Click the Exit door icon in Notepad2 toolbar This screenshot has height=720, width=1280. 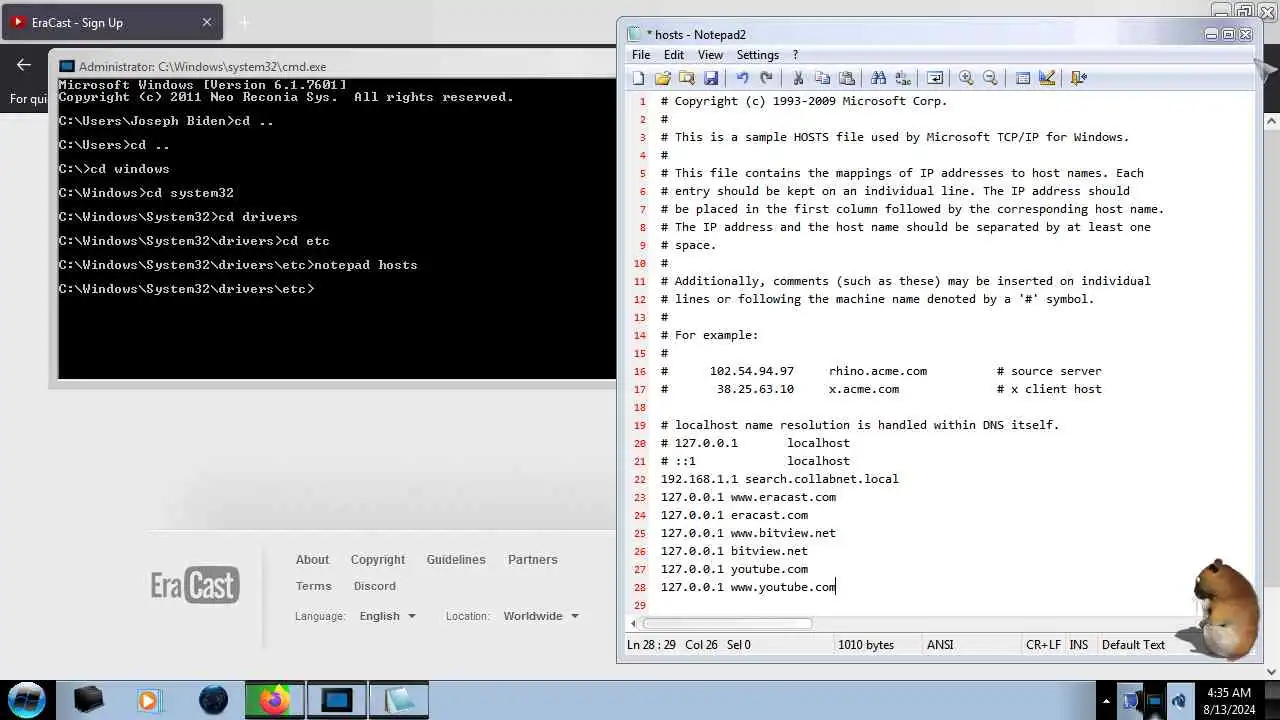1078,78
